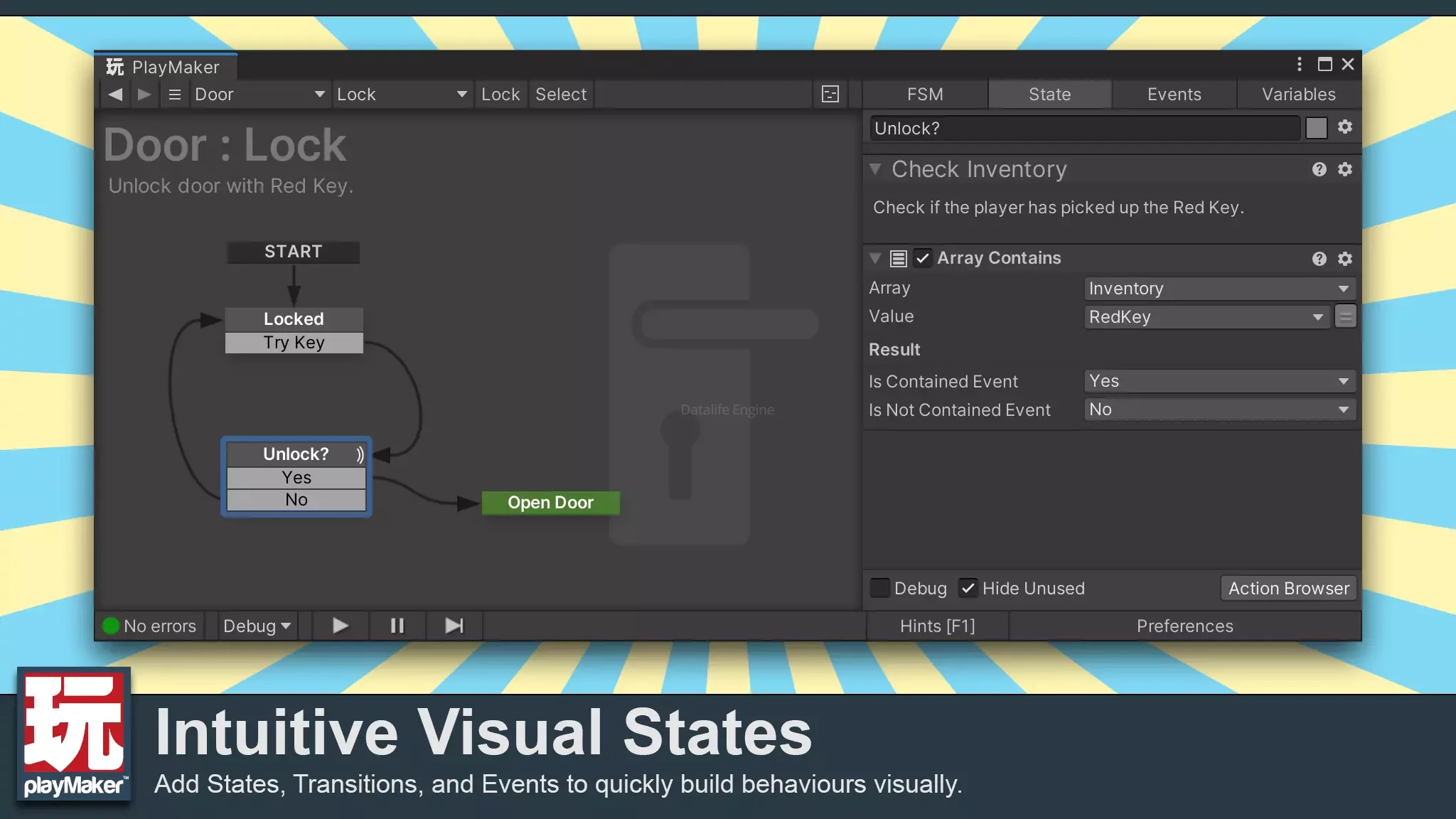Click the back navigation arrow
The image size is (1456, 819).
coord(115,94)
